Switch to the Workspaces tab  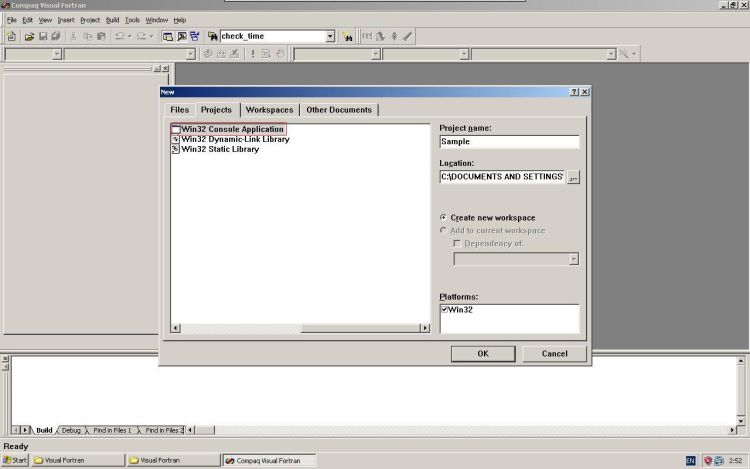tap(269, 110)
